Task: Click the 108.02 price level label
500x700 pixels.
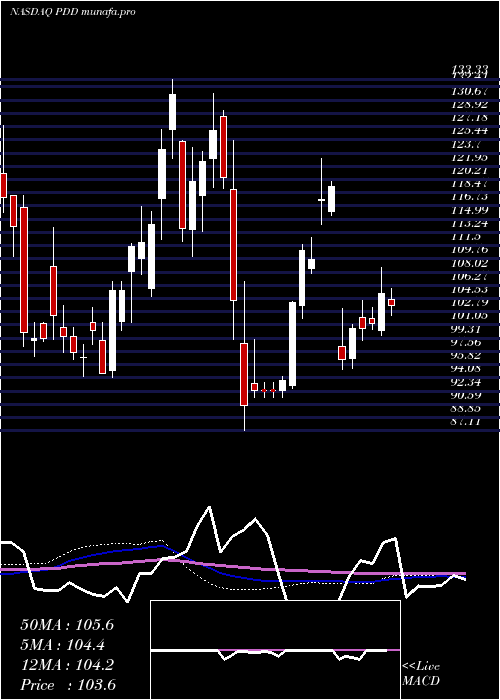Action: [x=470, y=263]
